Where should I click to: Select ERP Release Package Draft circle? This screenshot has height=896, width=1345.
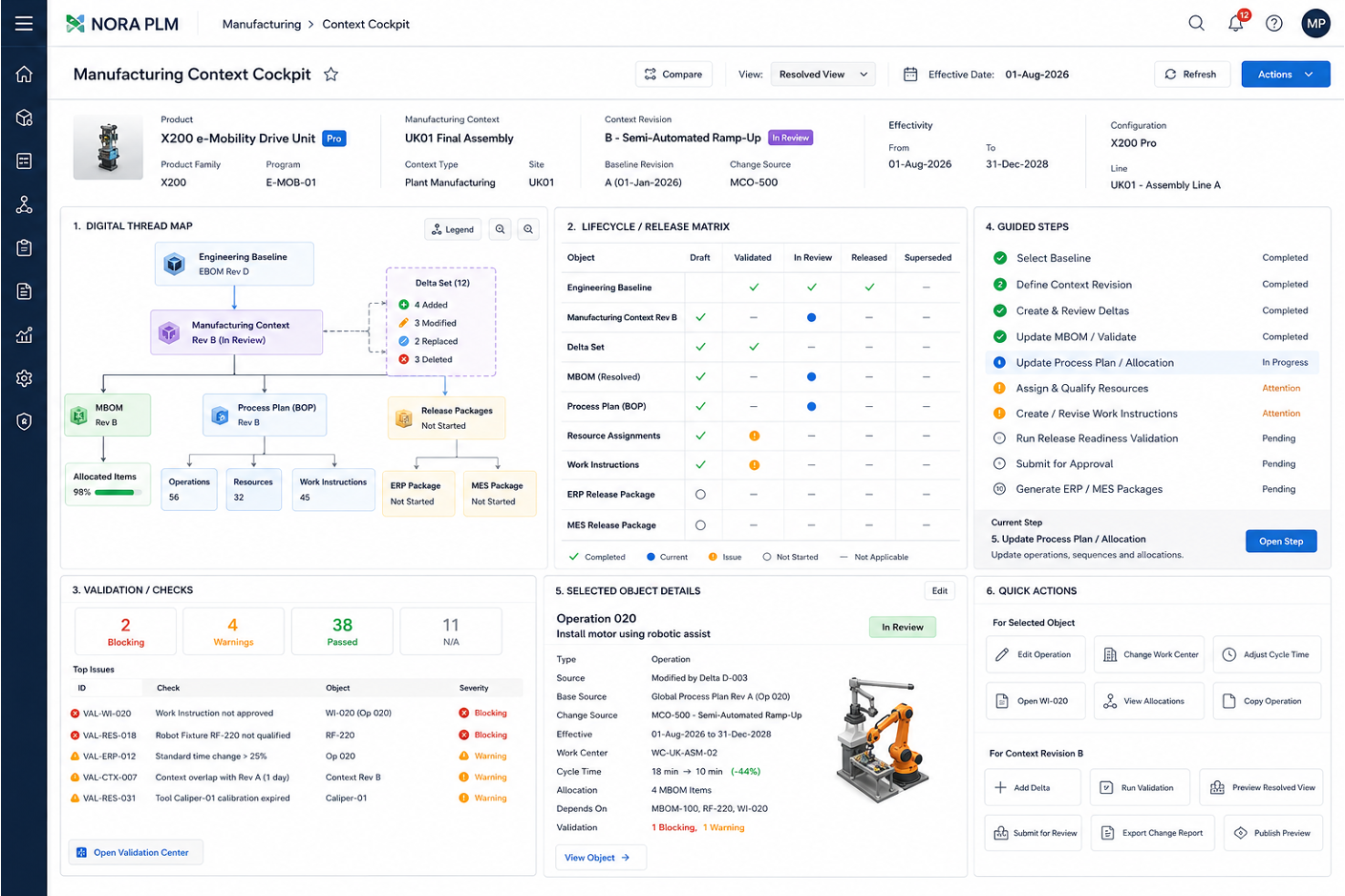(700, 495)
